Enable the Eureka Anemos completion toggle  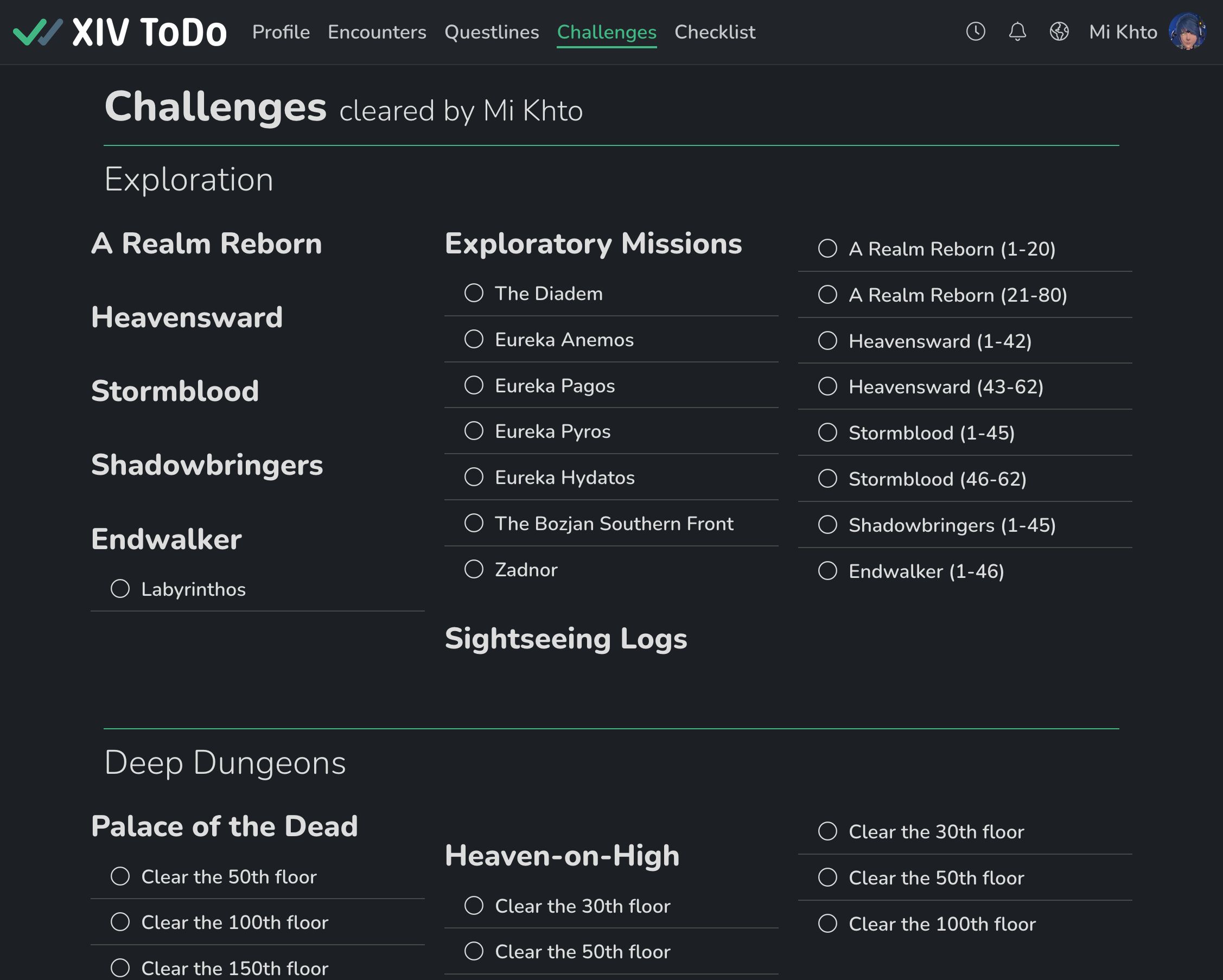474,339
